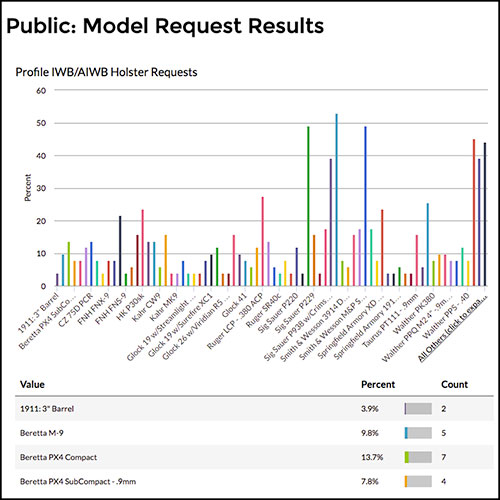This screenshot has height=500, width=500.
Task: Click the 20 y-axis tick label
Action: coord(41,221)
